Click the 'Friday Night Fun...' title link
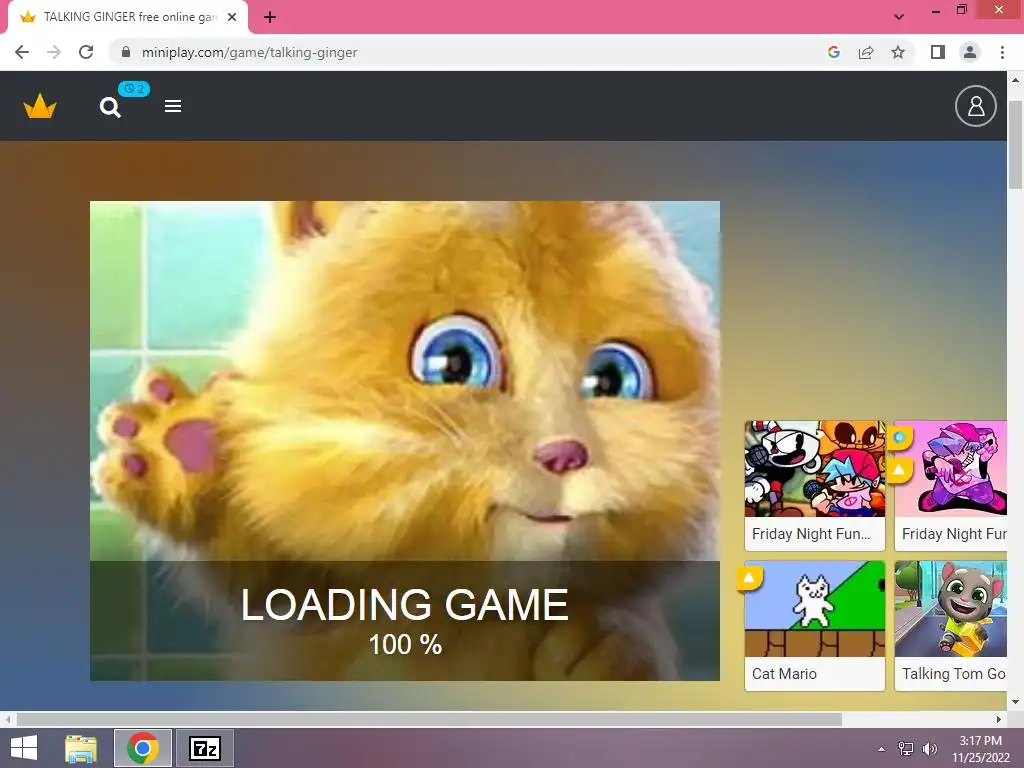This screenshot has width=1024, height=768. point(810,534)
